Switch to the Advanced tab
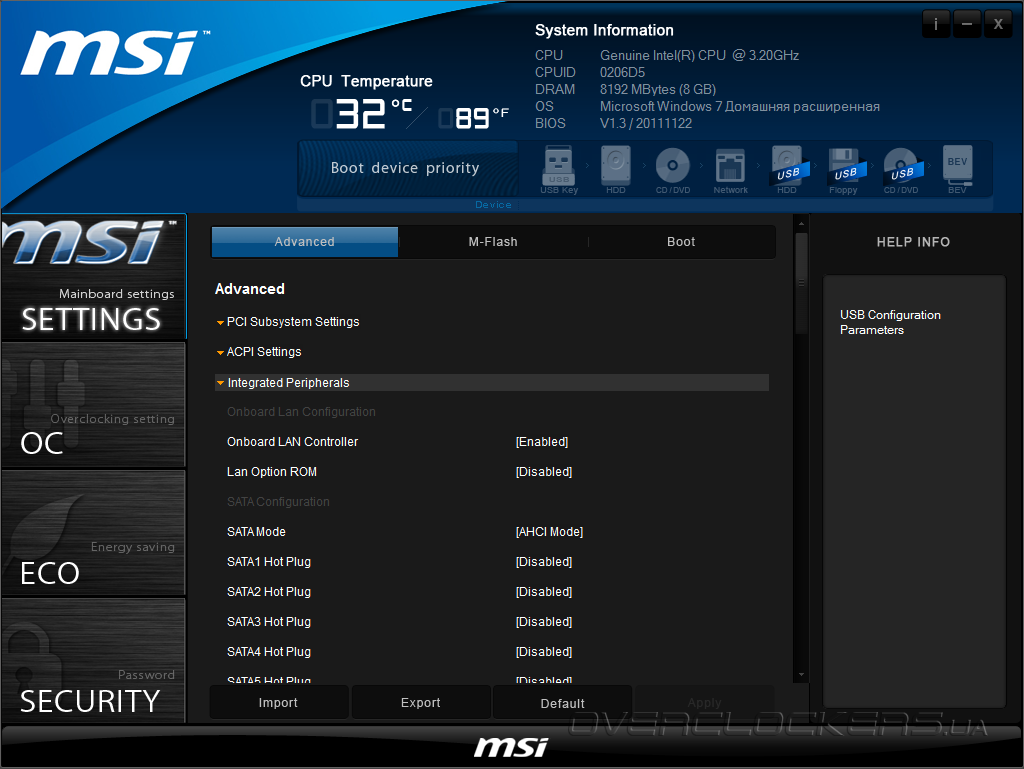Viewport: 1024px width, 769px height. coord(304,242)
